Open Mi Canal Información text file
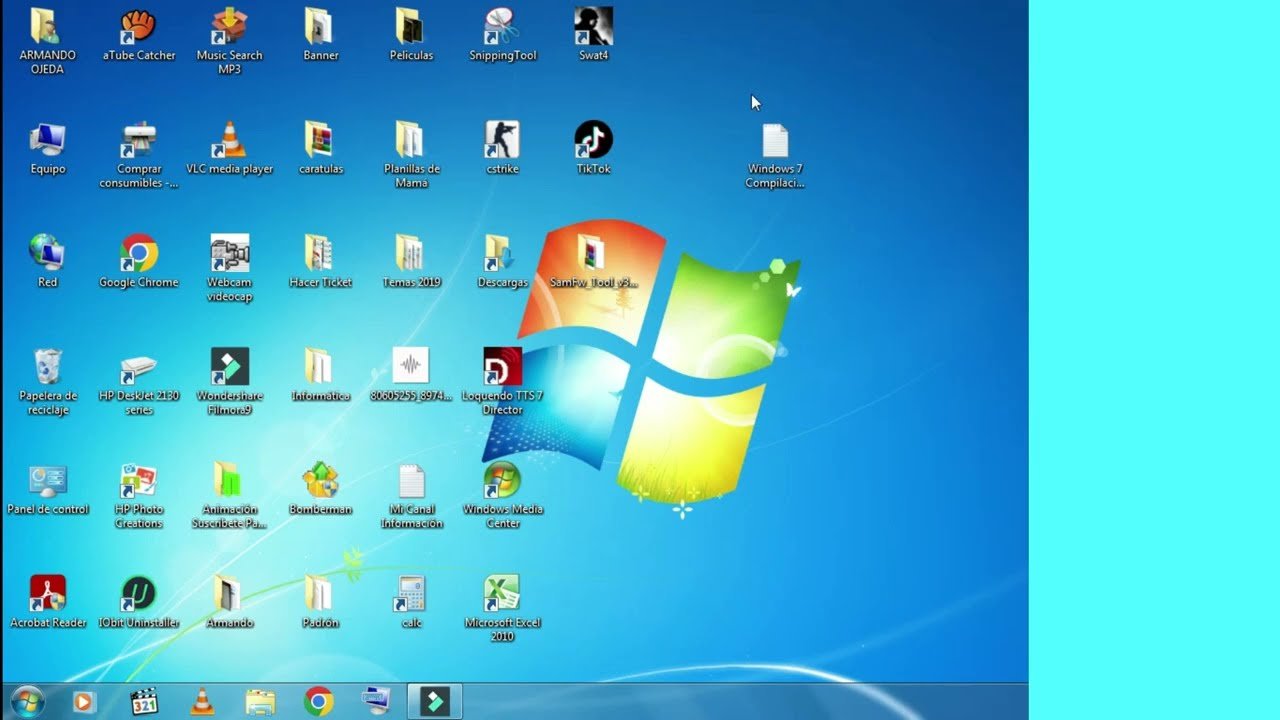This screenshot has width=1280, height=720. click(411, 496)
